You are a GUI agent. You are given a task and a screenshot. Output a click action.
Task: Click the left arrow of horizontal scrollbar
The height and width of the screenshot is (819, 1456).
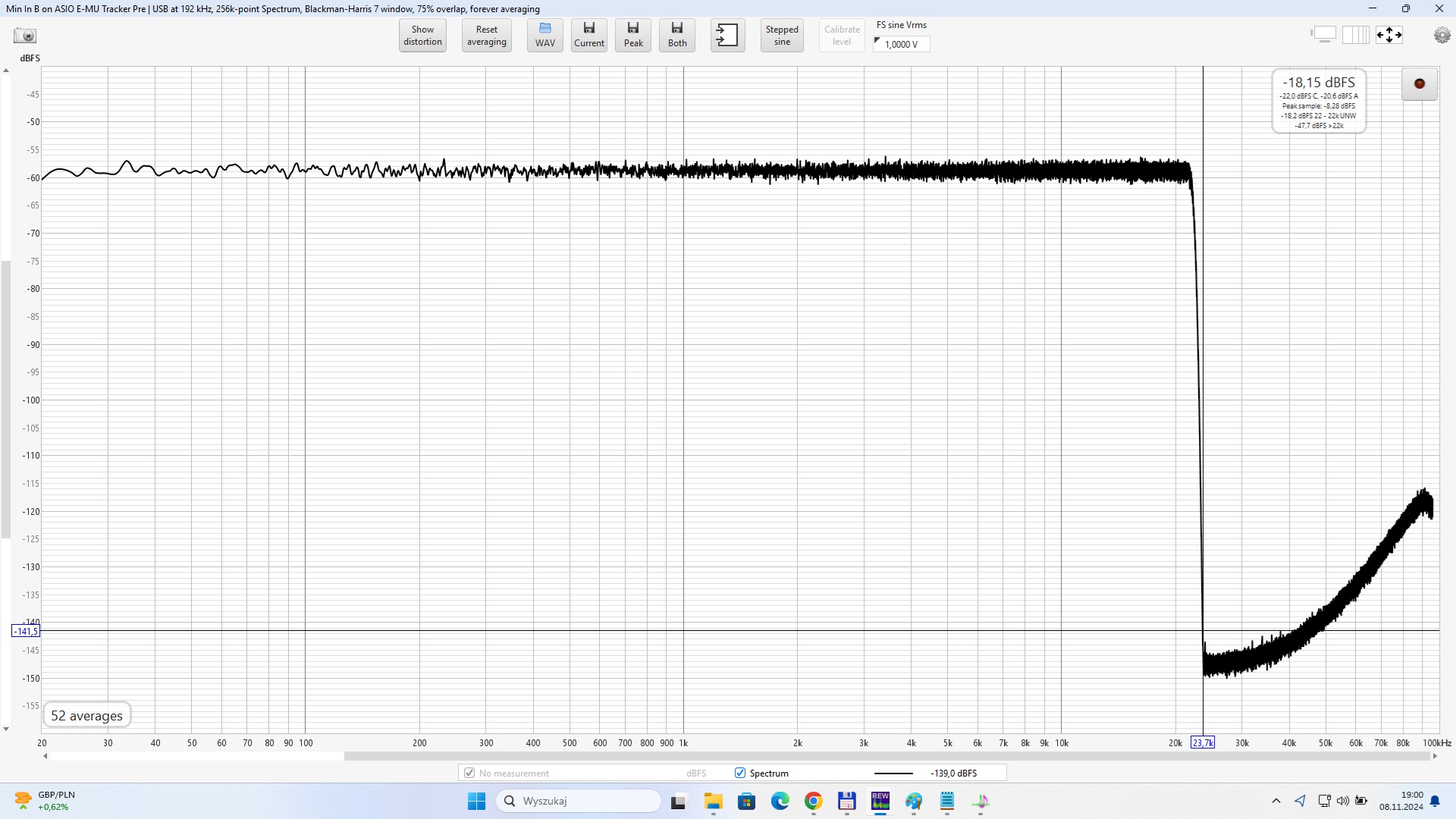[45, 756]
